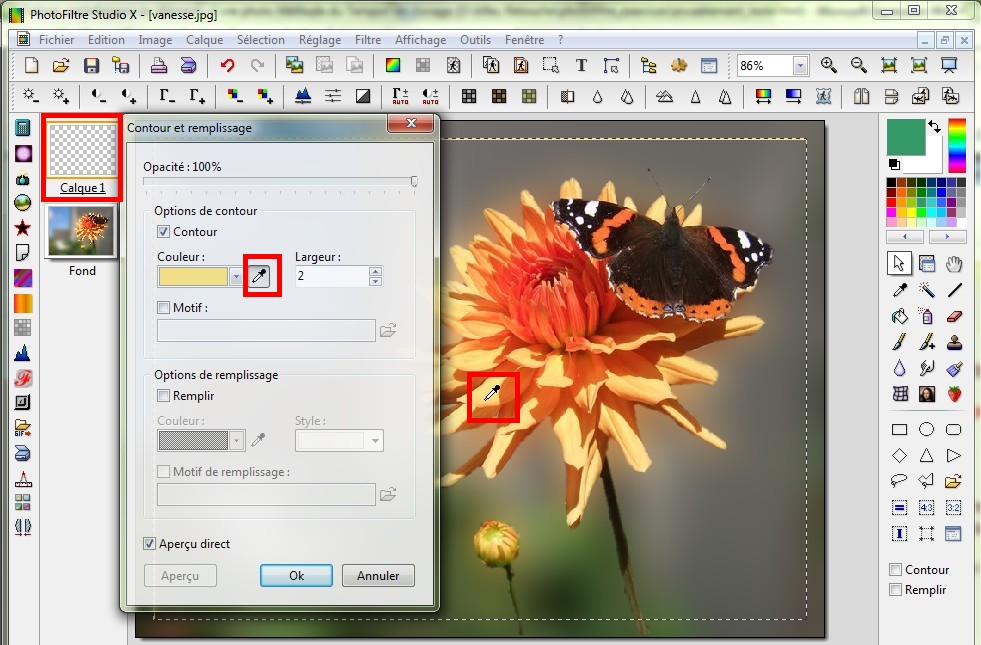Open a file with the Open icon
Screen dimensions: 981x645
pos(61,65)
